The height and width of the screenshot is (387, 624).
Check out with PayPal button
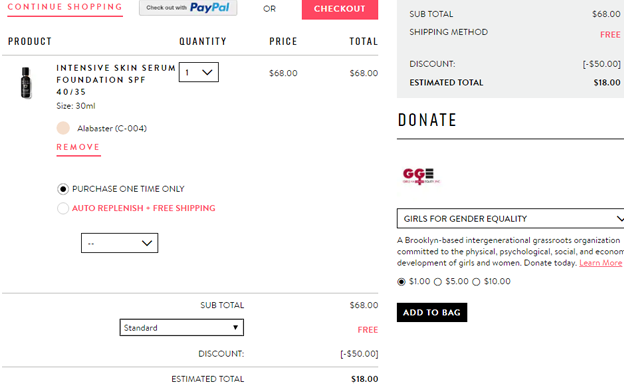(x=188, y=8)
